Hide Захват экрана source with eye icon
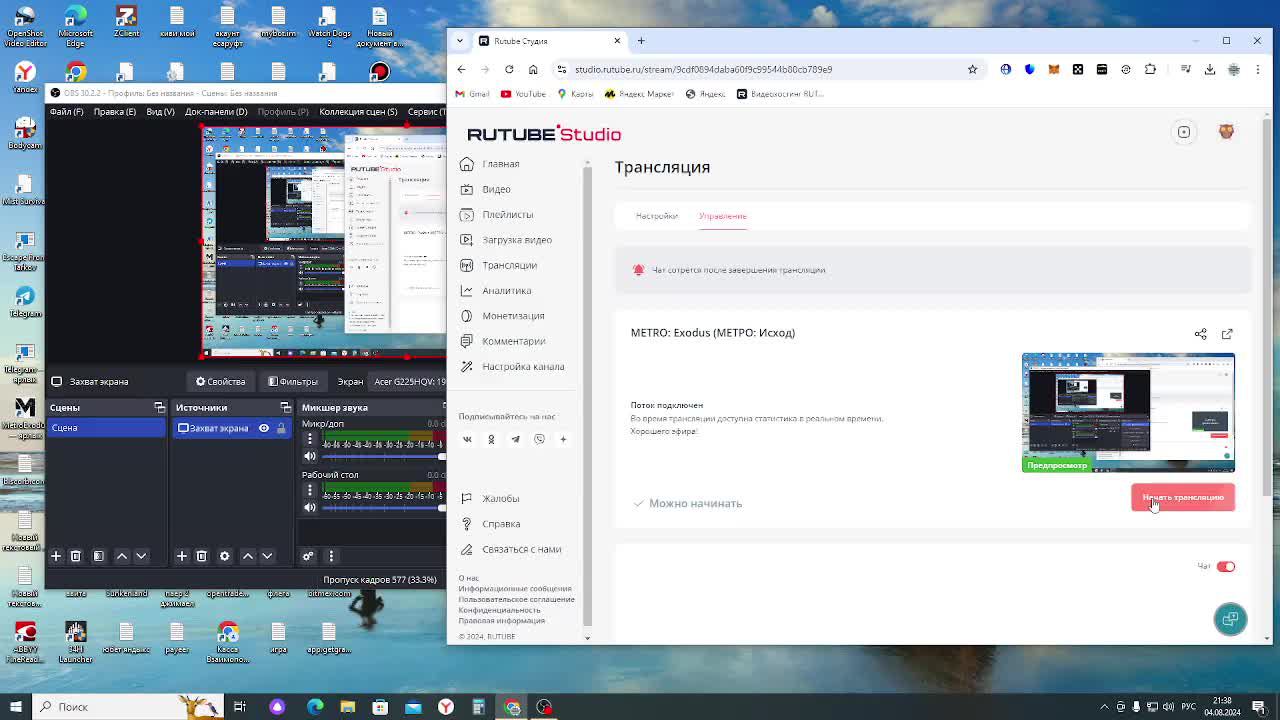This screenshot has height=720, width=1280. tap(264, 428)
